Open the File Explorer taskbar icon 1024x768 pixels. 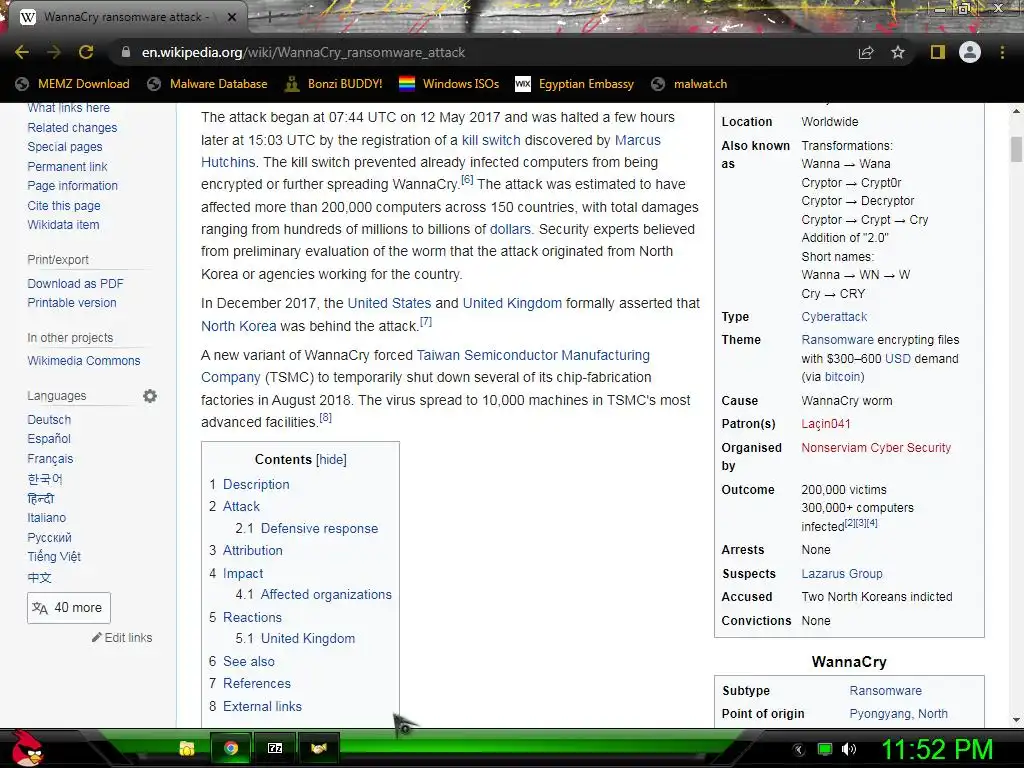[187, 748]
